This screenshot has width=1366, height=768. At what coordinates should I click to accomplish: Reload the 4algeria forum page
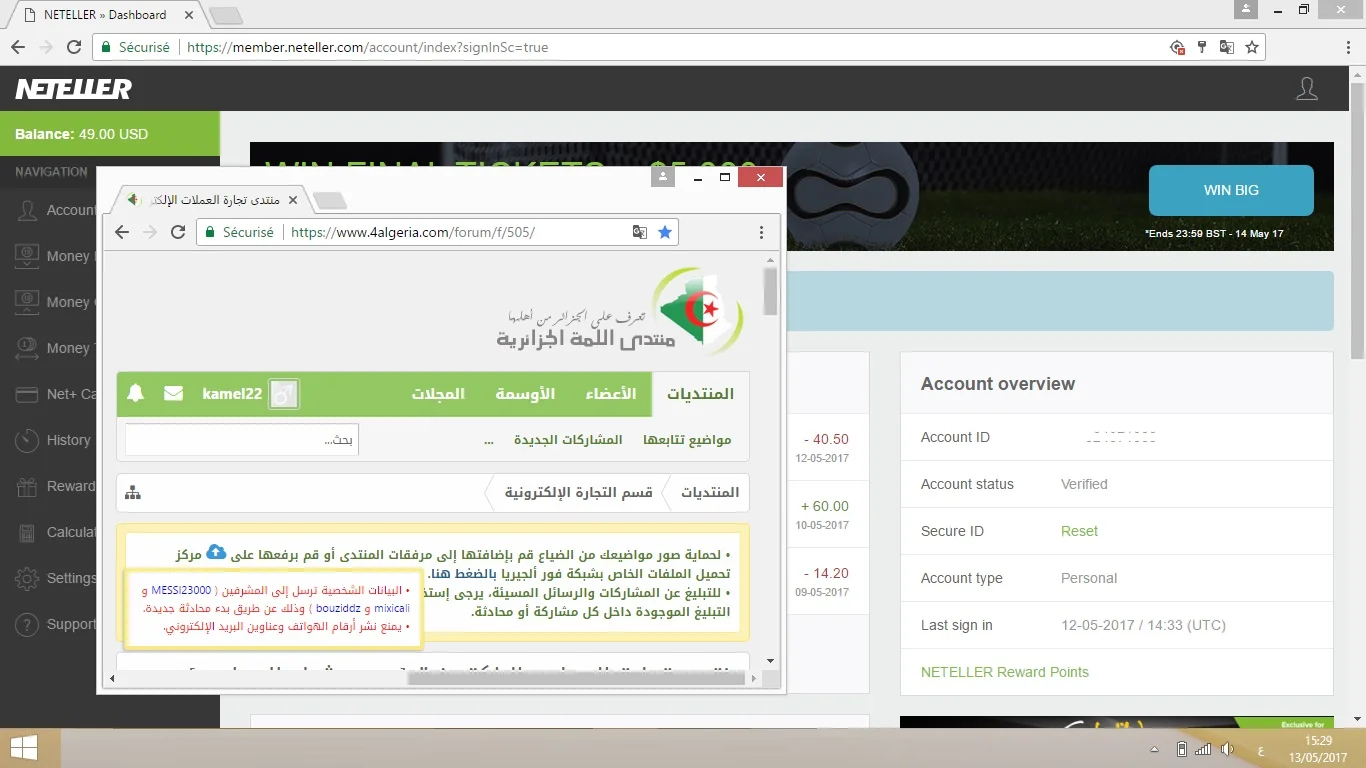click(178, 232)
